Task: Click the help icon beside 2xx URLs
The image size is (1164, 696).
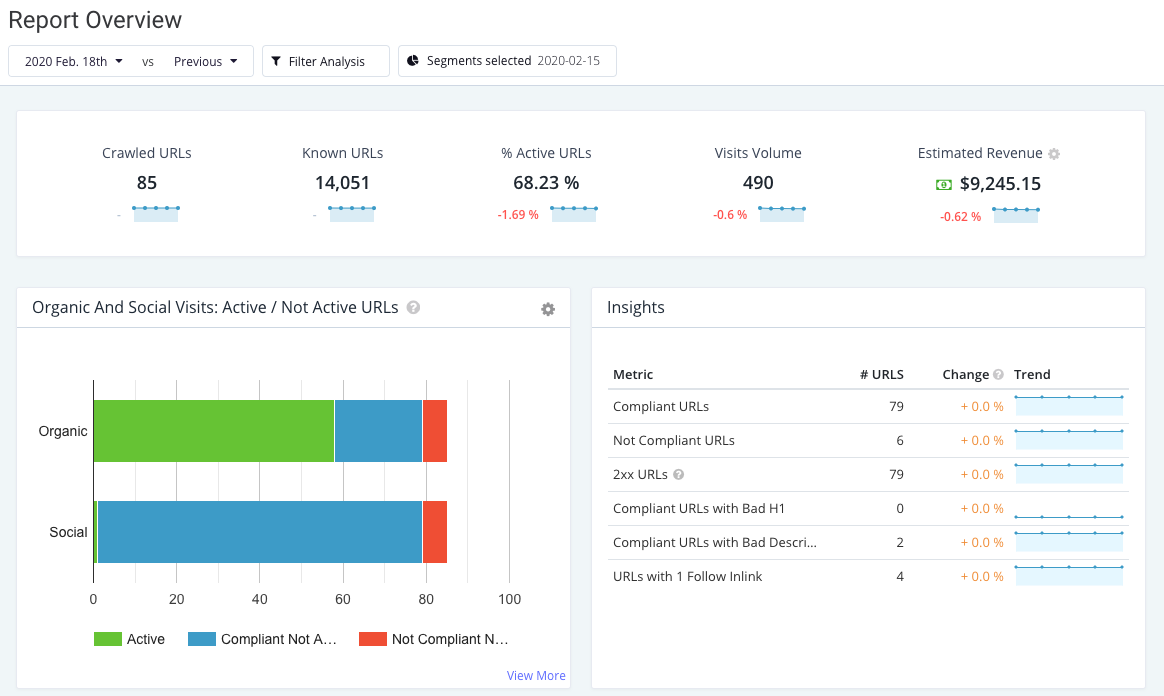Action: click(x=679, y=474)
